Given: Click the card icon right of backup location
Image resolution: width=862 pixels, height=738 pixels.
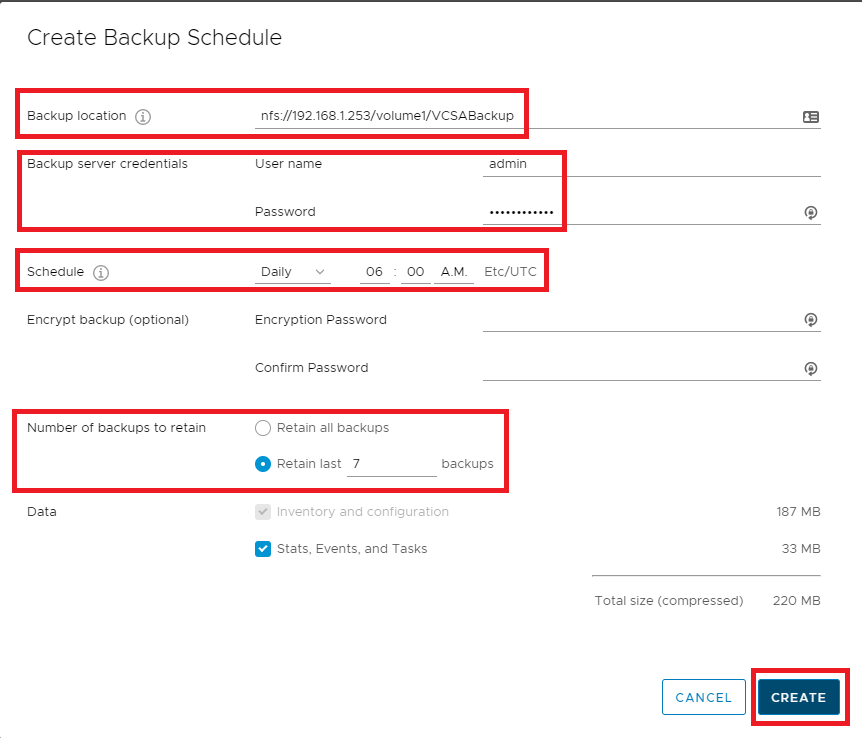Looking at the screenshot, I should coord(811,117).
